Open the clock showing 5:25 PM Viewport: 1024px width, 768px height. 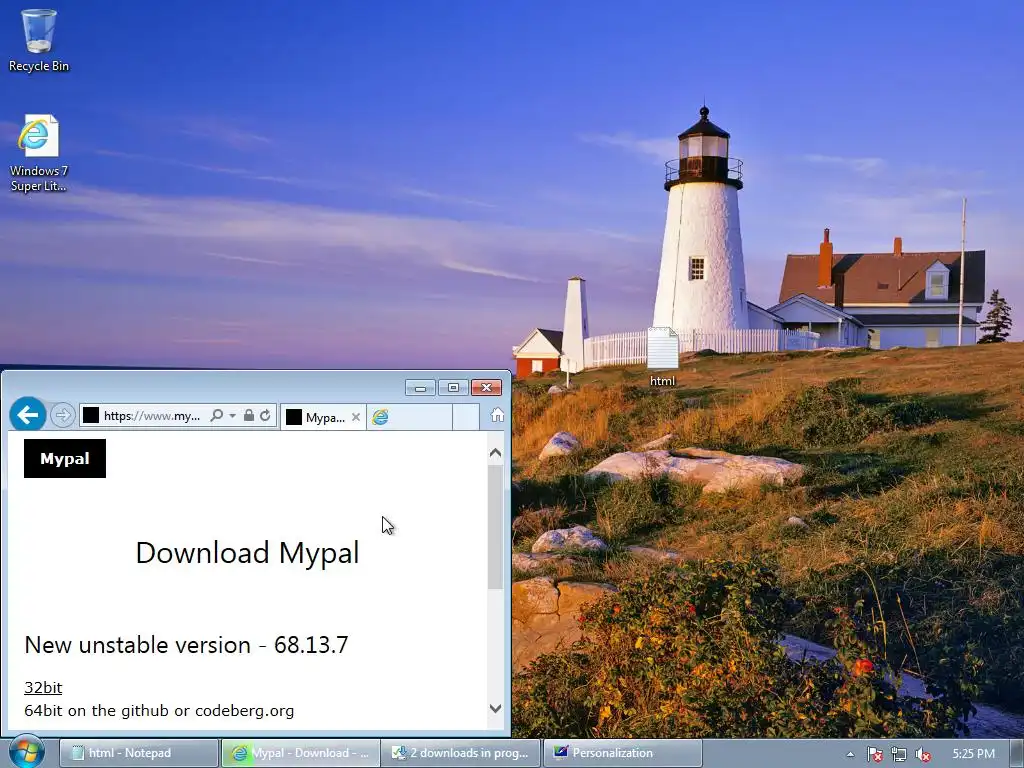coord(973,754)
